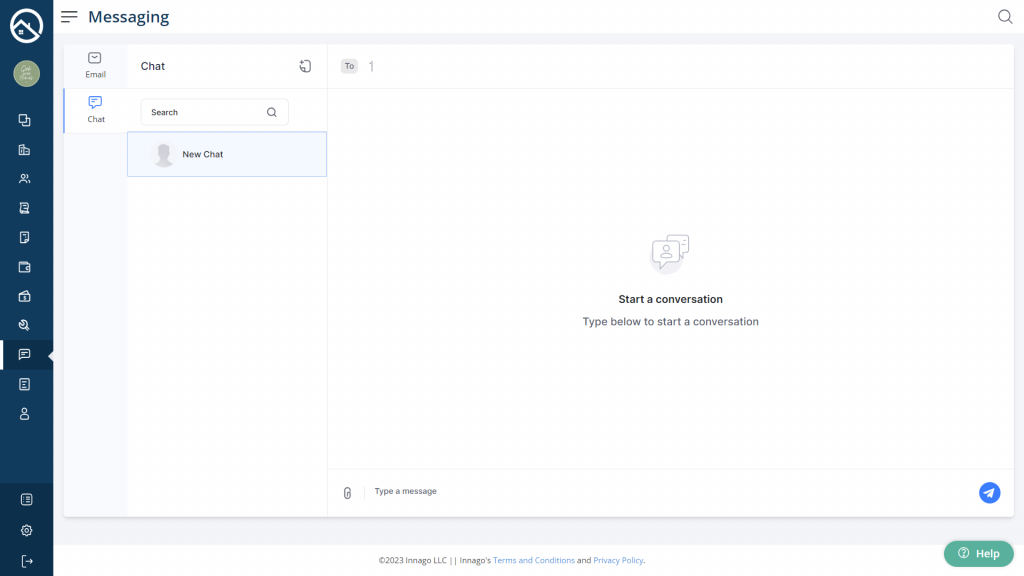Click the new chat compose icon

[305, 66]
